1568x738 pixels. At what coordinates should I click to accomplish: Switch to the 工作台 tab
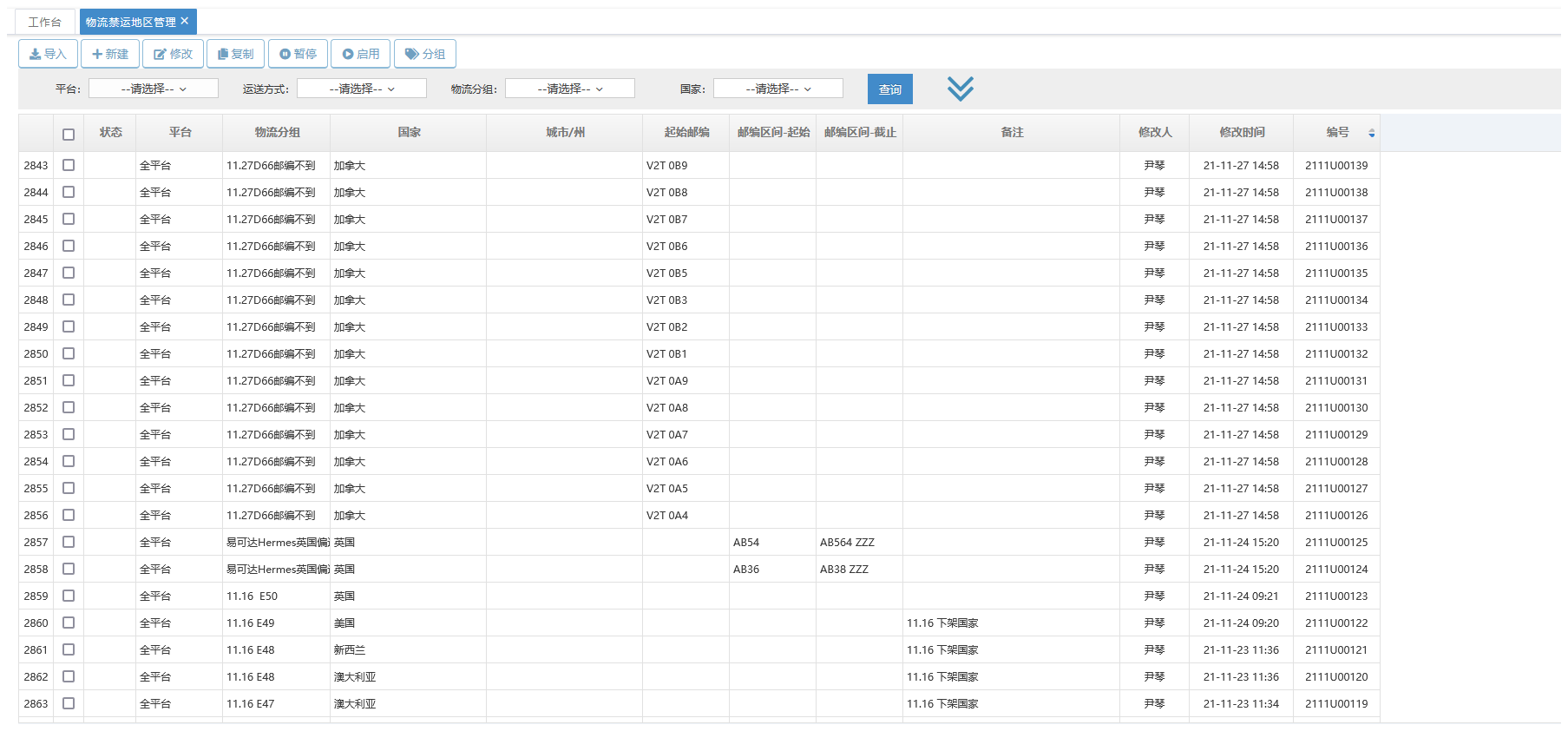click(x=44, y=22)
